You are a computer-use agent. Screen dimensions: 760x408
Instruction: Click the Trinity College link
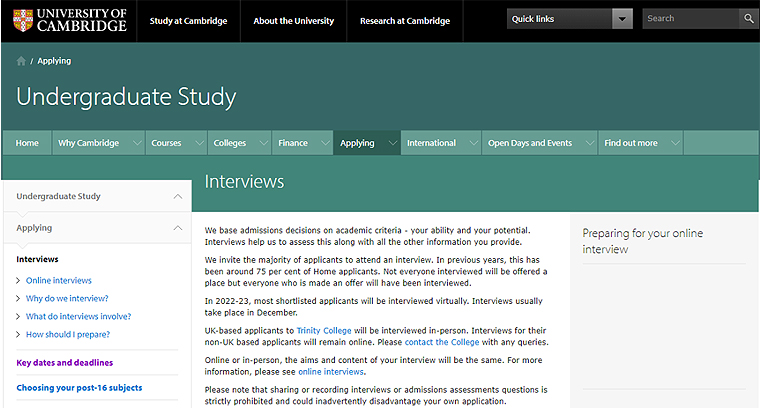click(322, 329)
